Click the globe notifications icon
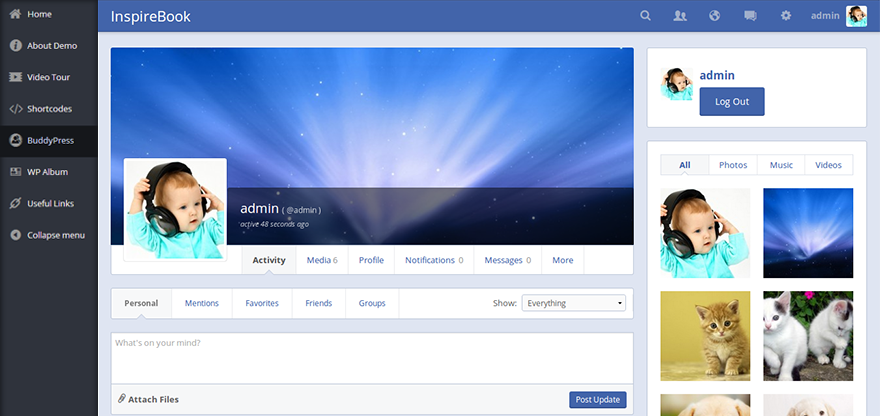880x416 pixels. 714,16
